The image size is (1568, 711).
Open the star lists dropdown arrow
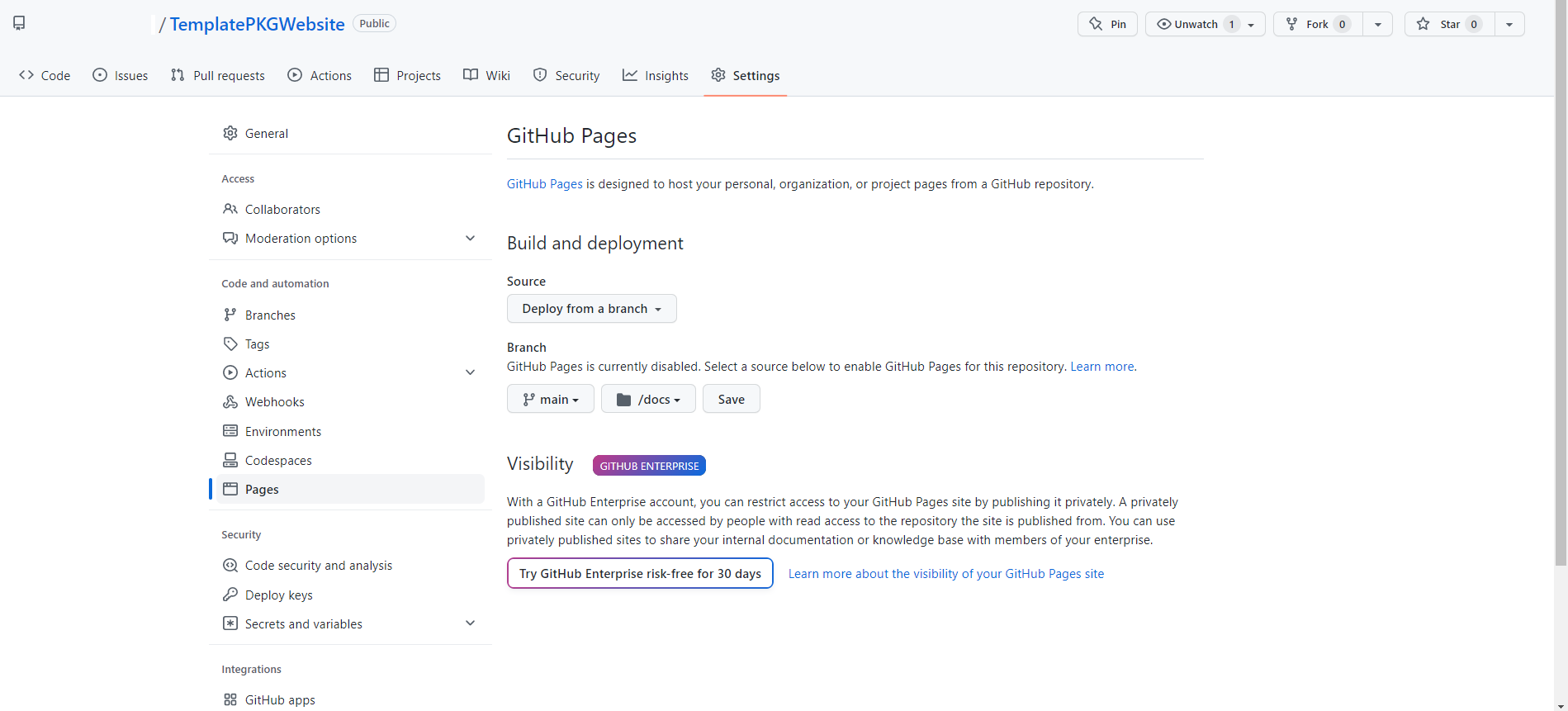[x=1509, y=24]
